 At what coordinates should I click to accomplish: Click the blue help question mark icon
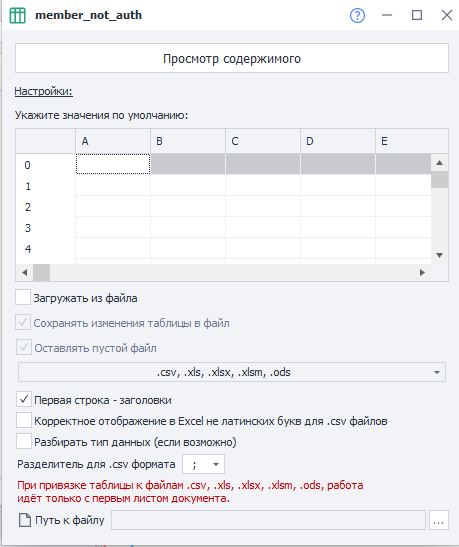click(357, 16)
